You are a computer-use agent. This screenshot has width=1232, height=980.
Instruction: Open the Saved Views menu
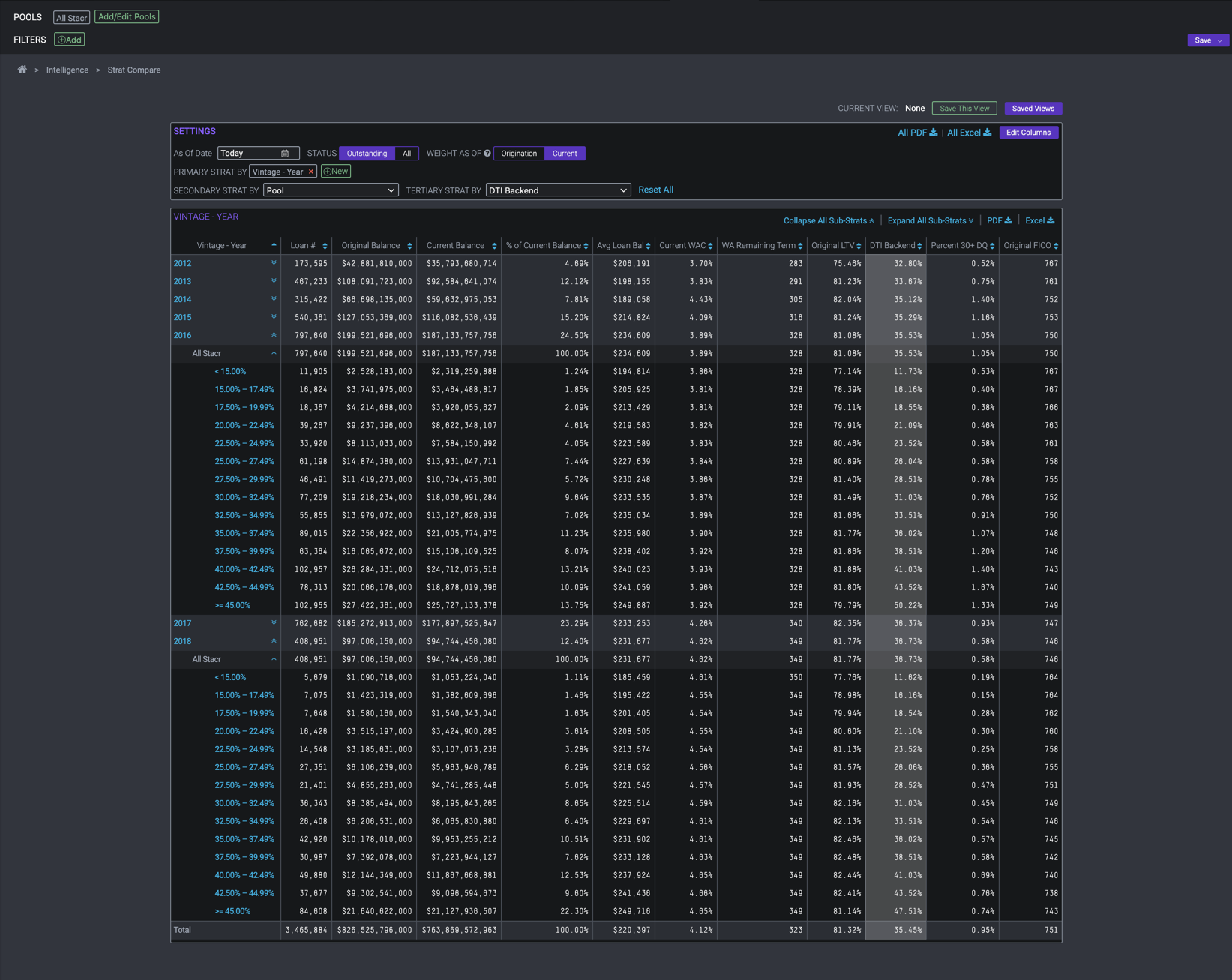tap(1033, 109)
